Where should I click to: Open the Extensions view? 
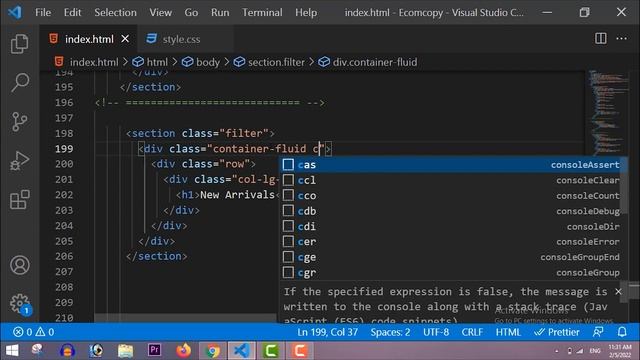click(x=20, y=200)
